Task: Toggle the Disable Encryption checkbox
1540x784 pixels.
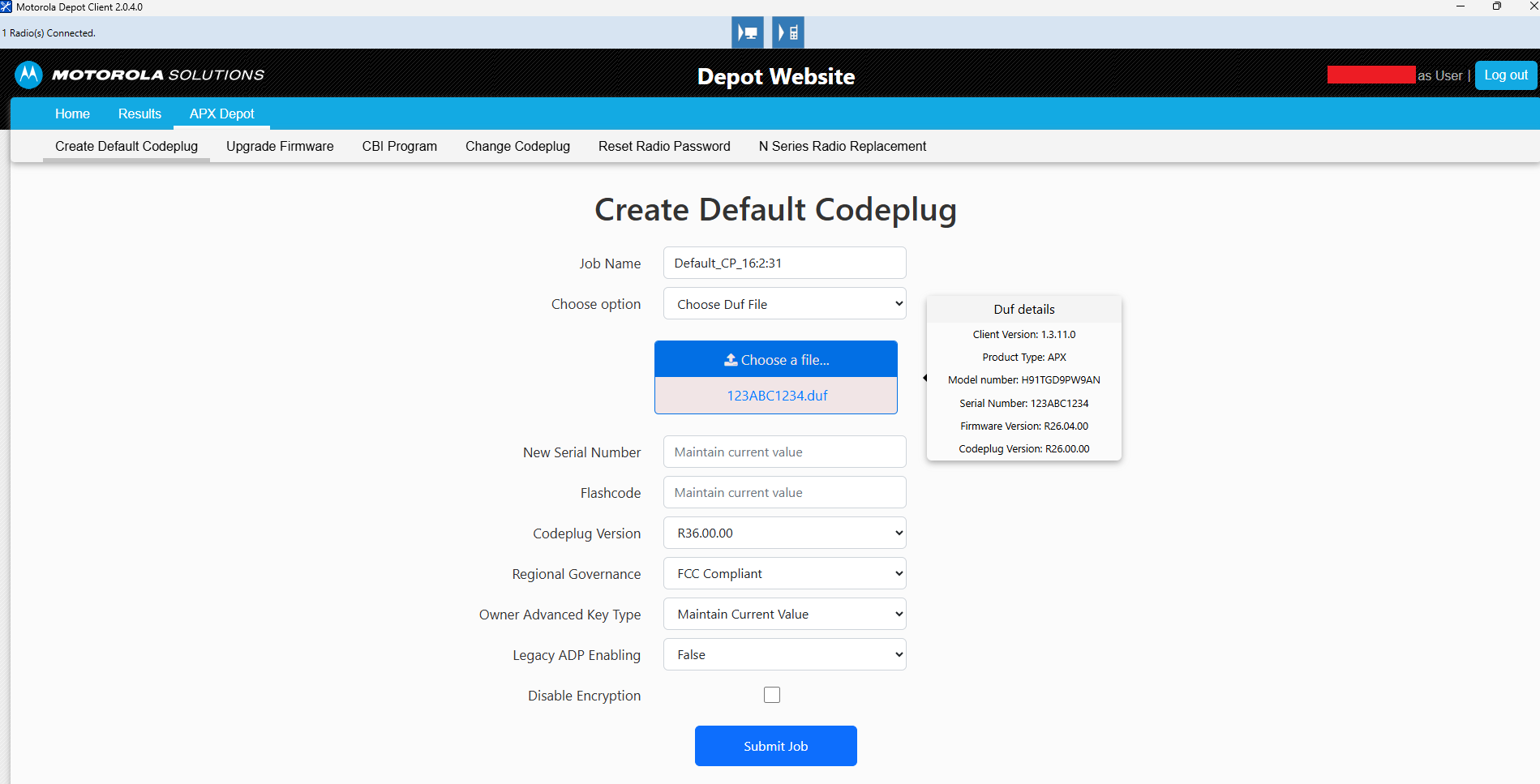Action: tap(772, 695)
